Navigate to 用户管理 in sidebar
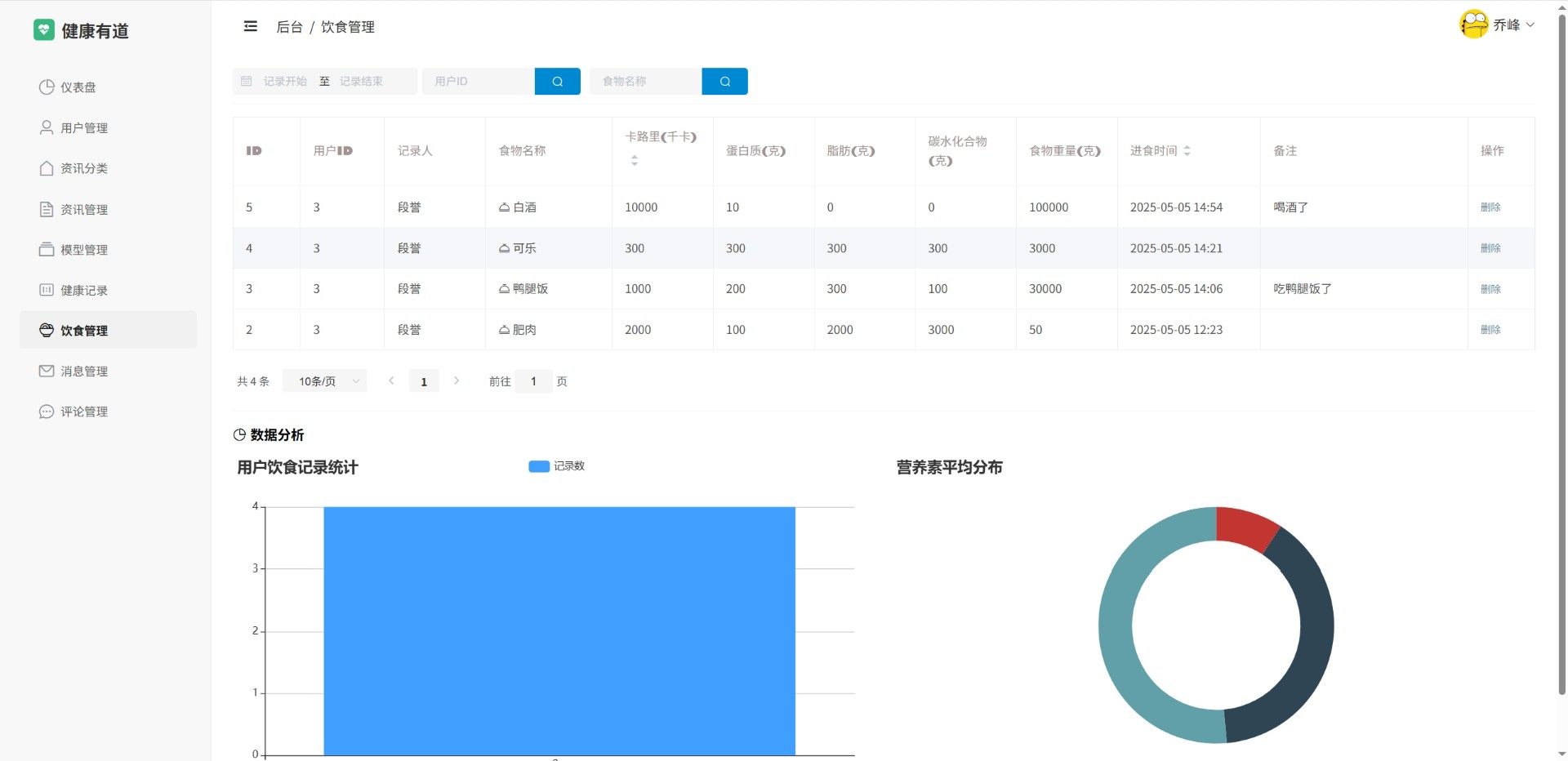This screenshot has width=1568, height=761. pyautogui.click(x=84, y=128)
